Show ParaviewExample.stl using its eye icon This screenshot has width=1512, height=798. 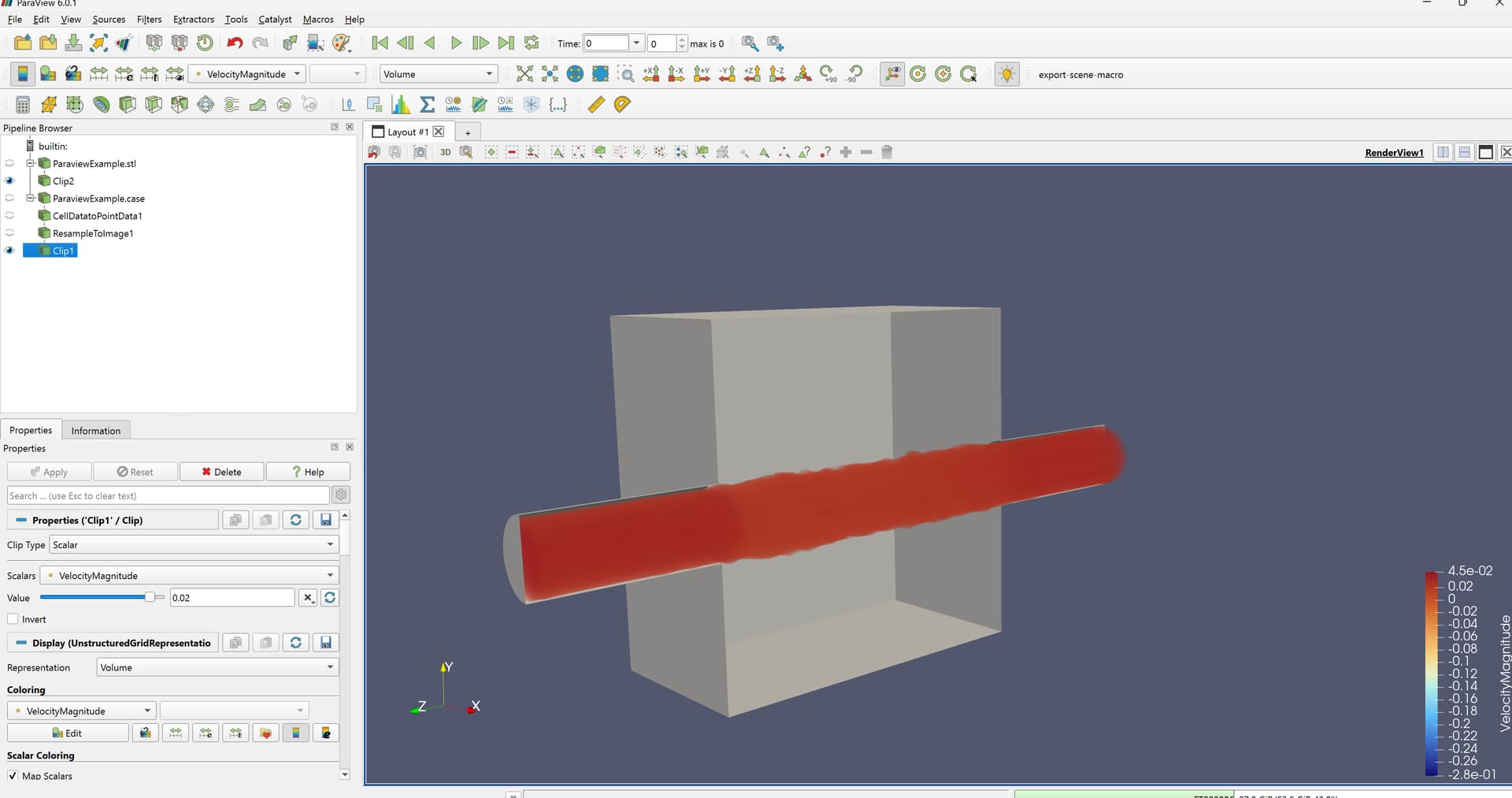coord(9,164)
